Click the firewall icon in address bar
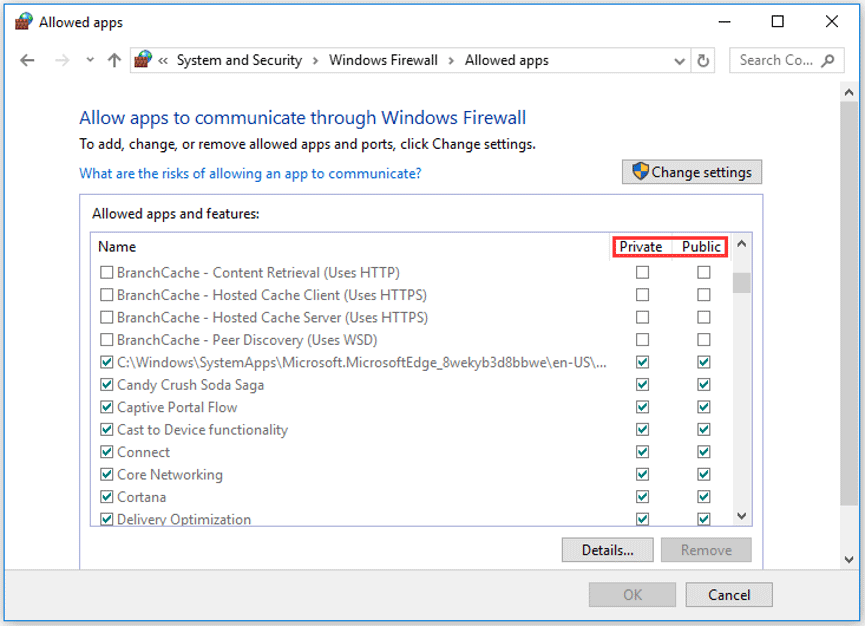 144,60
